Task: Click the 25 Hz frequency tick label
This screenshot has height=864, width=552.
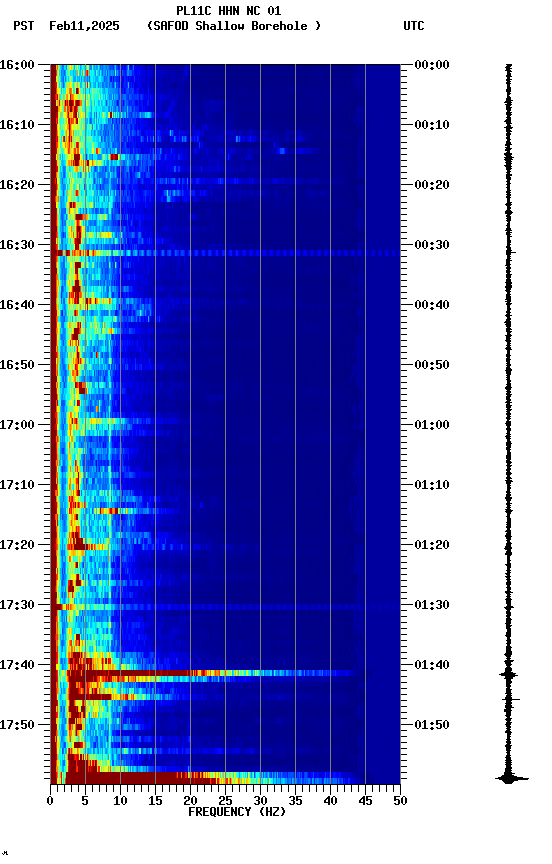Action: (x=225, y=801)
